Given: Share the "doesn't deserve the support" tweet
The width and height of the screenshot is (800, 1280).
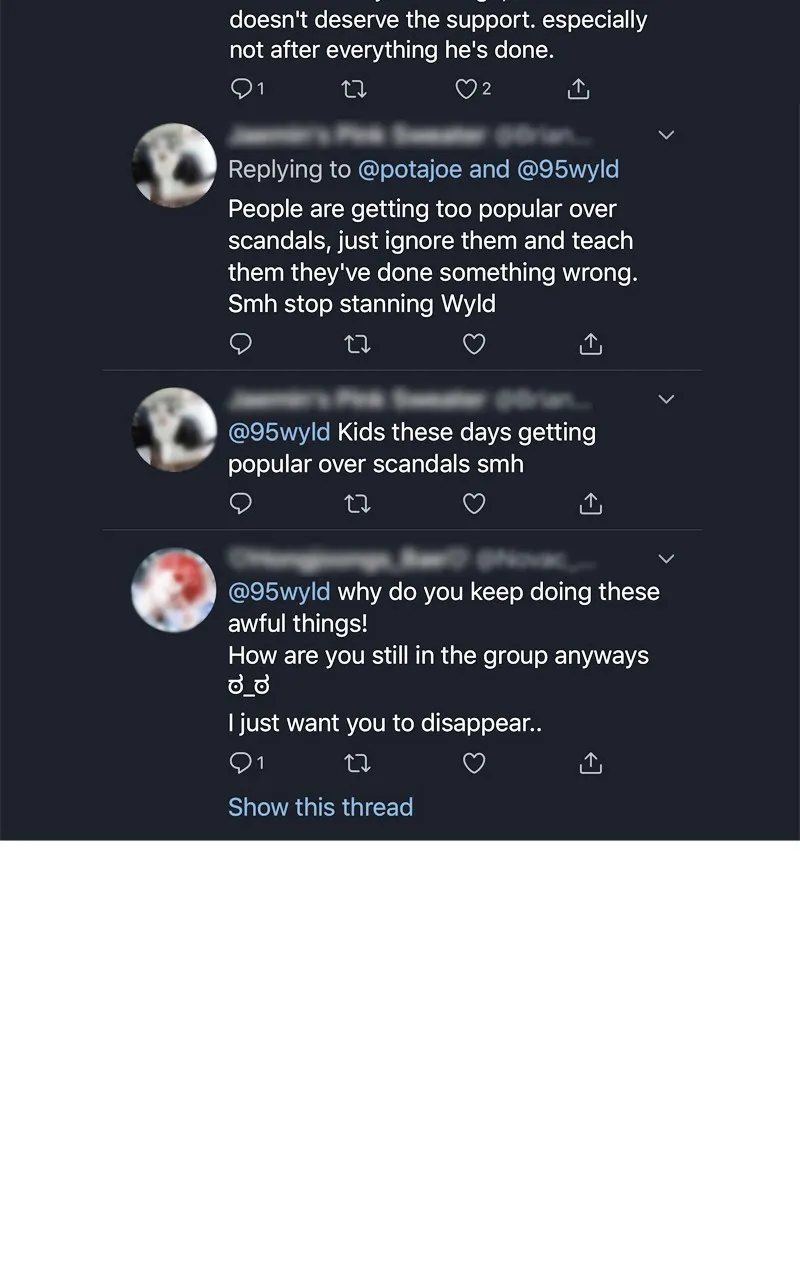Looking at the screenshot, I should 579,89.
